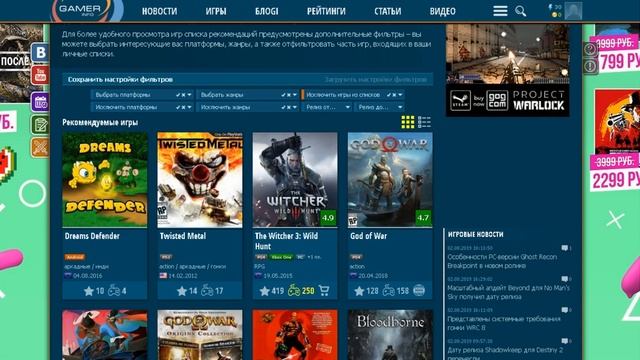The width and height of the screenshot is (640, 360).
Task: Click the Project Warlock ad banner
Action: point(507,70)
